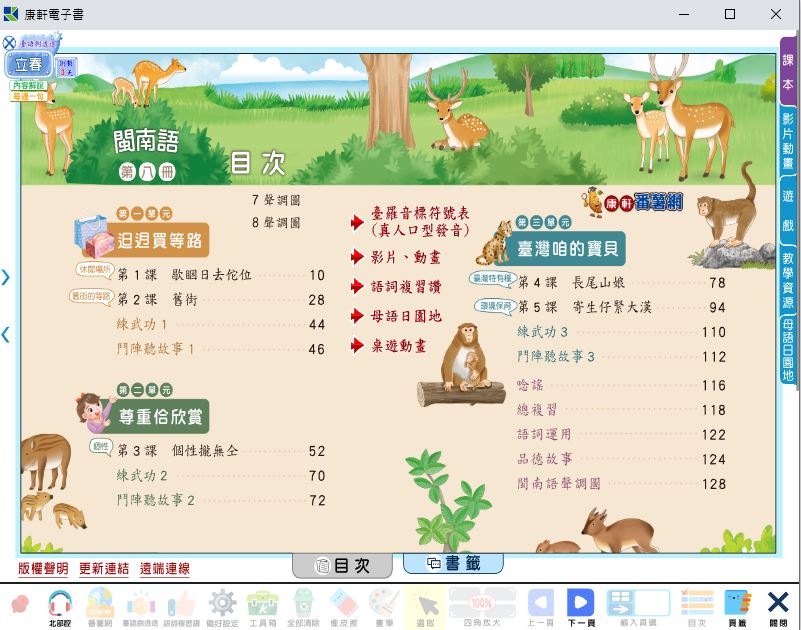Switch to the 遊戲 side tab
Screen dimensions: 801x630
(788, 210)
